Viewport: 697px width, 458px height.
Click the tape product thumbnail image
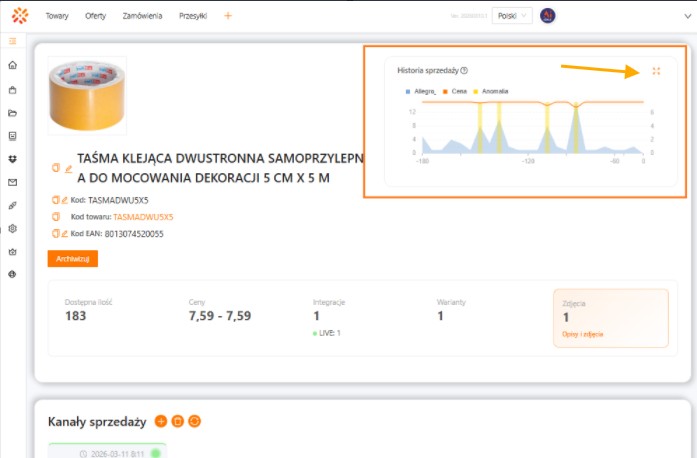tap(87, 96)
